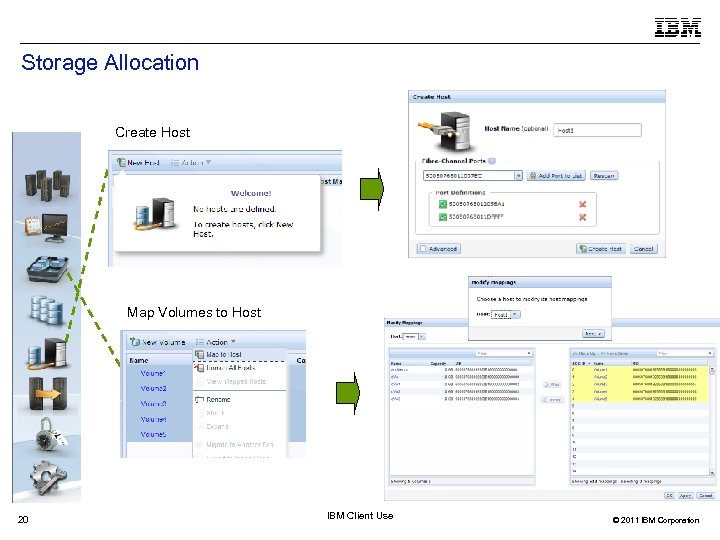Open the padlock access icon in sidebar
This screenshot has height=540, width=720.
click(50, 433)
